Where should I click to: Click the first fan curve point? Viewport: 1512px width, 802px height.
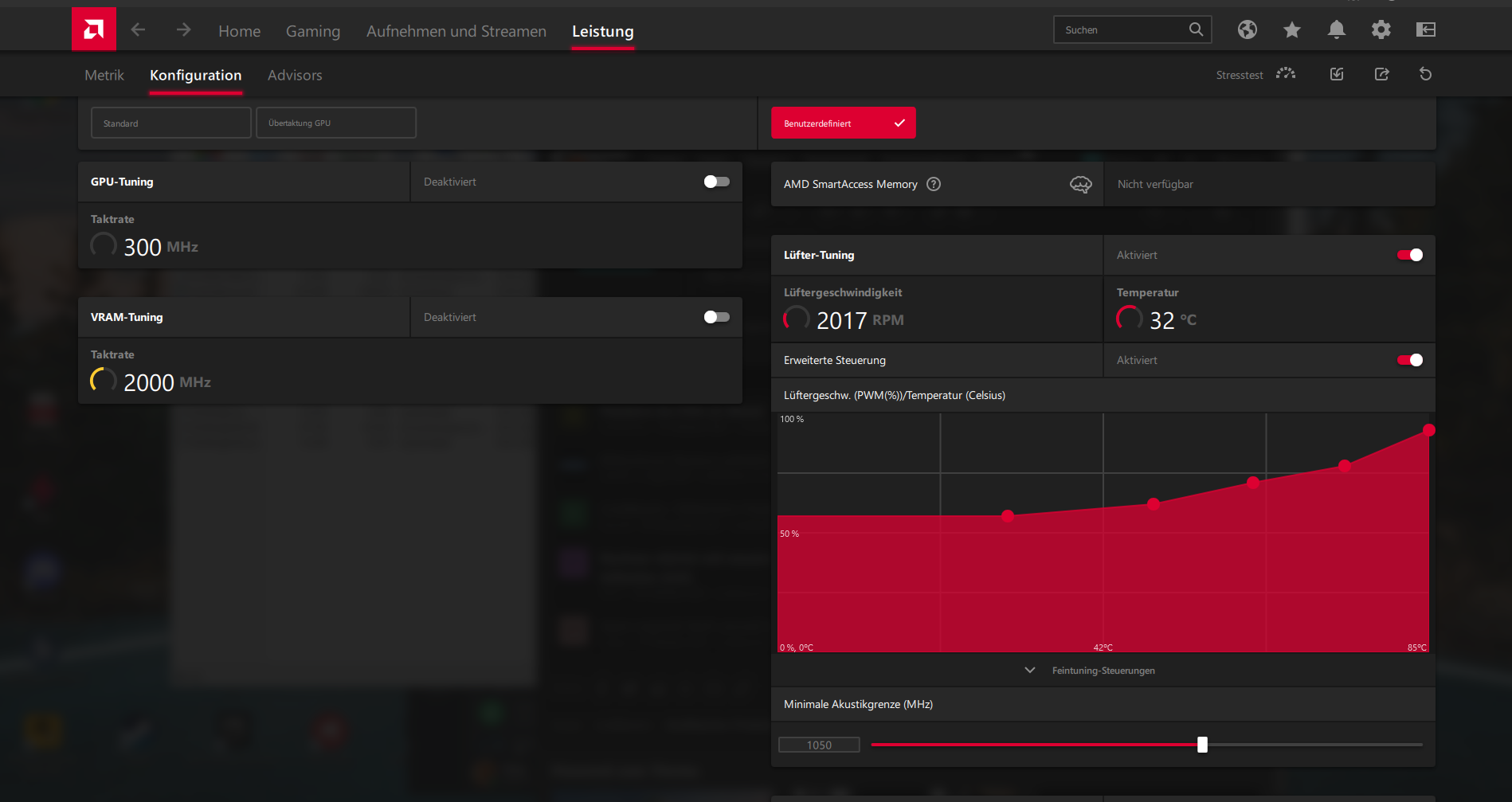[x=1008, y=516]
